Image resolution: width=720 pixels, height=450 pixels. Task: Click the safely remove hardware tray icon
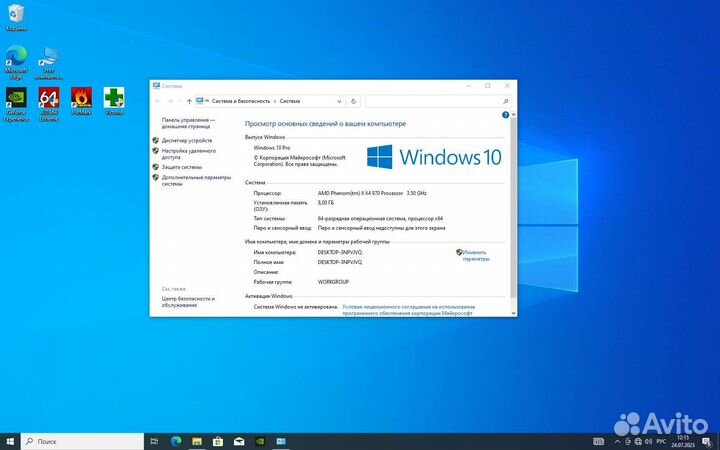[628, 441]
